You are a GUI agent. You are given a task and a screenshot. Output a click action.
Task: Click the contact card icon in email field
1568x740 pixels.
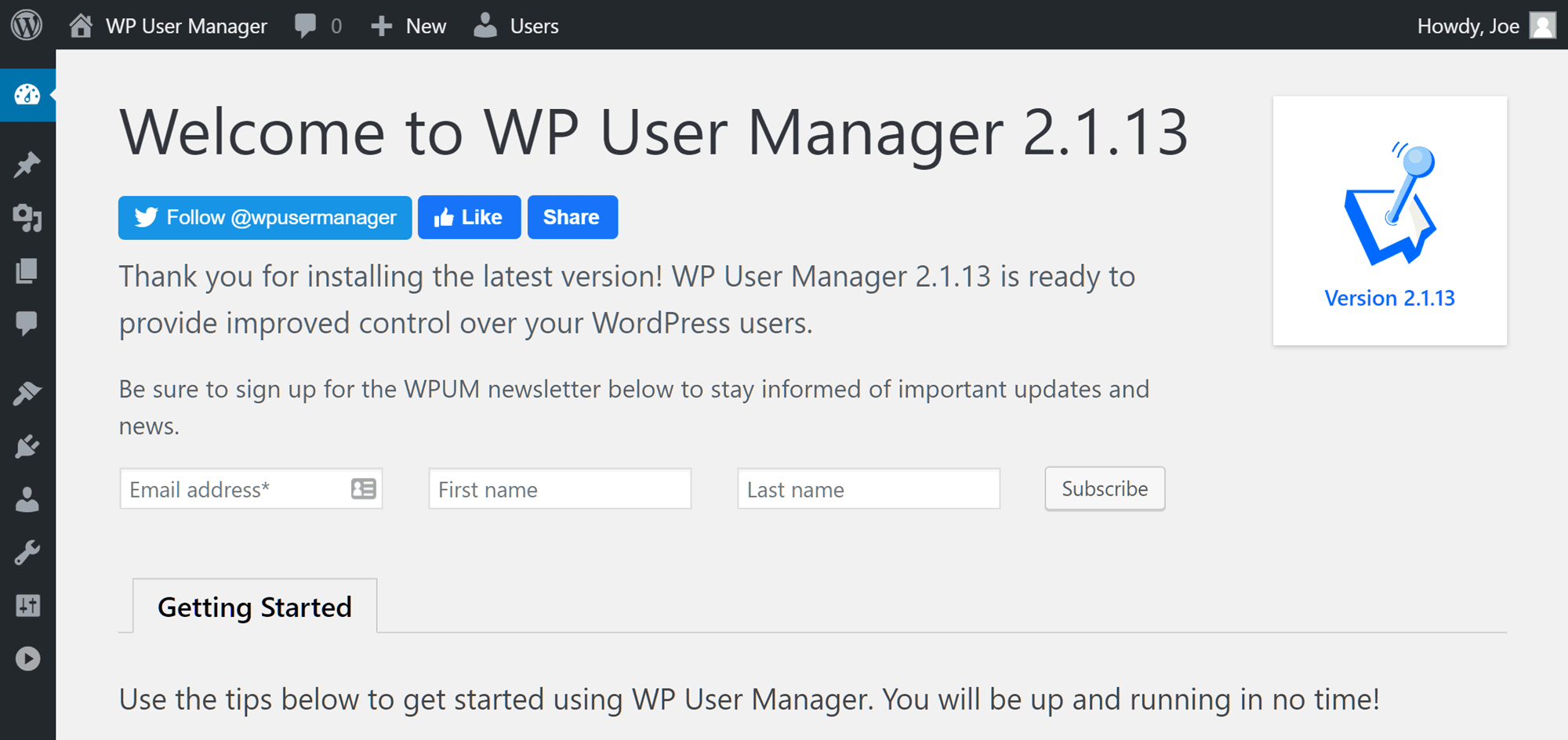pos(364,489)
